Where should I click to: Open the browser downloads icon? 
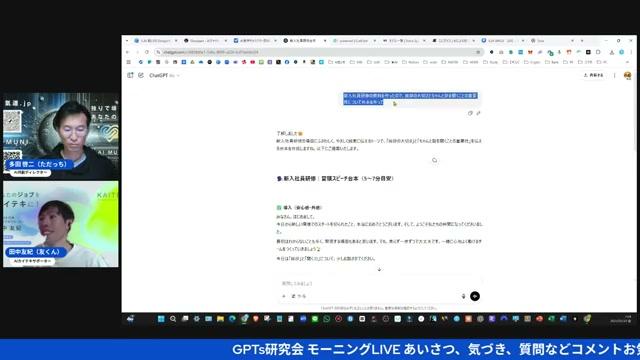pyautogui.click(x=612, y=52)
